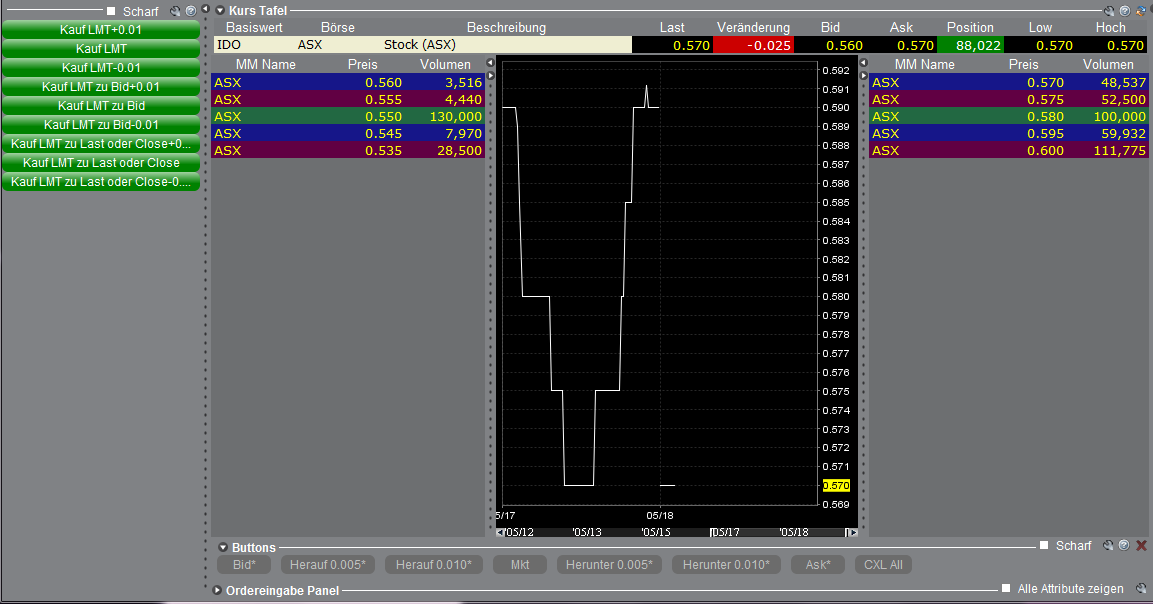Click Kurs Tafel refresh arrows icon

click(1140, 11)
